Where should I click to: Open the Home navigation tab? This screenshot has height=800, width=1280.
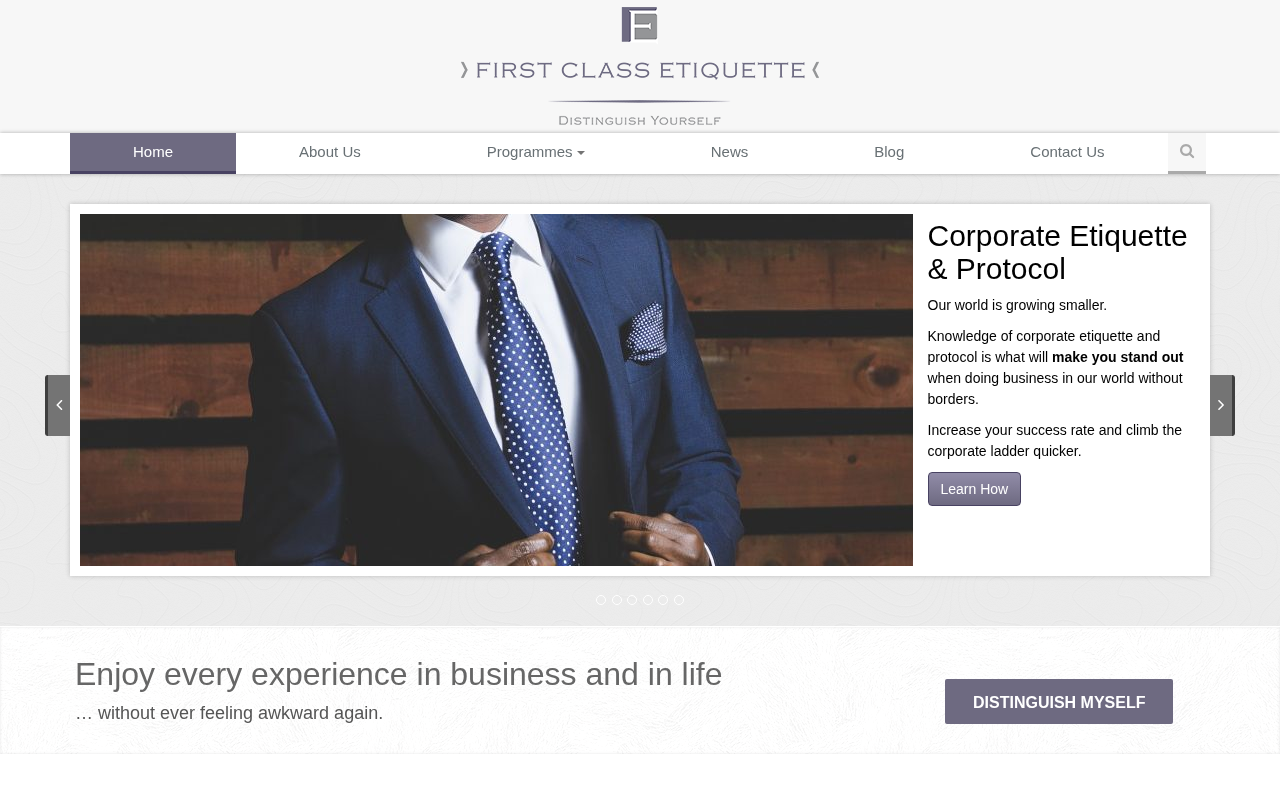click(x=153, y=152)
